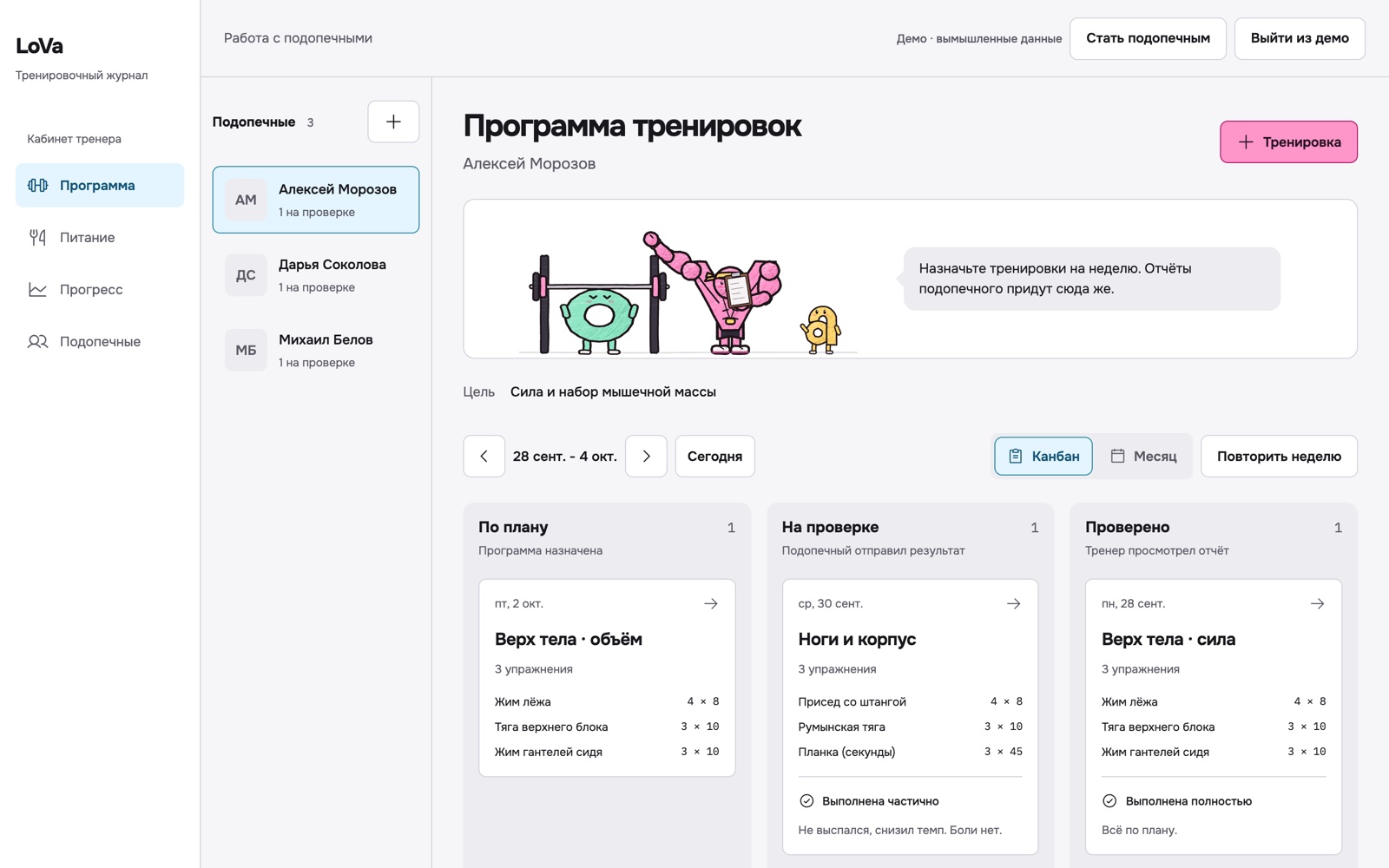
Task: Click the Питание fork icon
Action: [37, 237]
